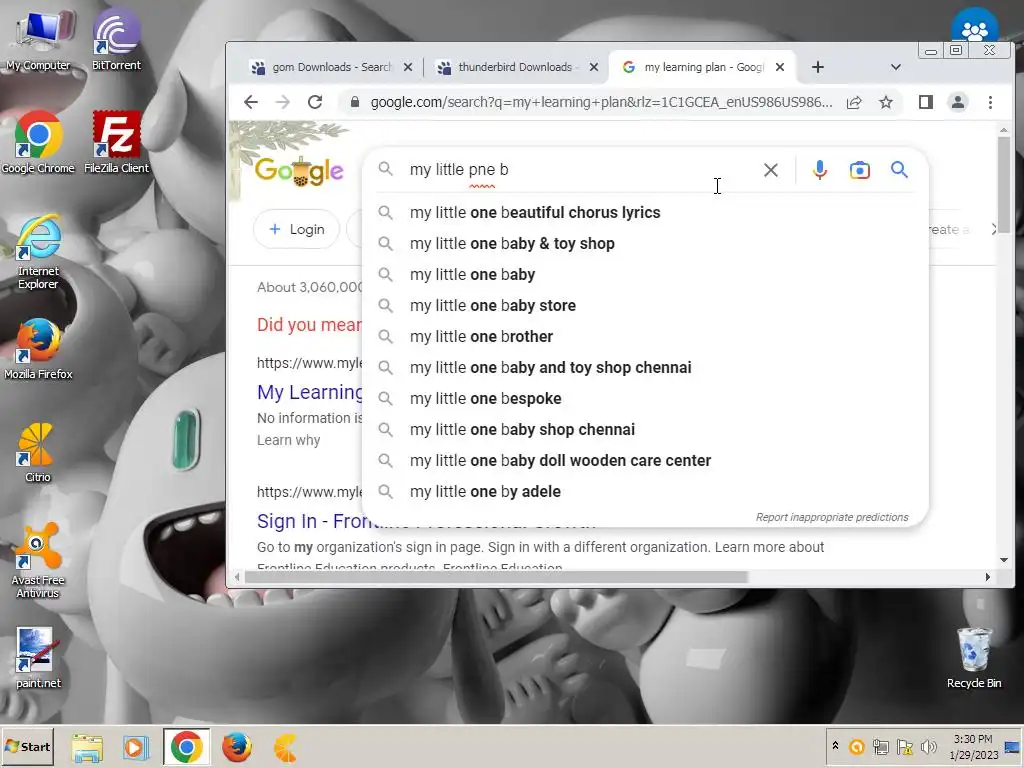This screenshot has height=768, width=1024.
Task: Open My Computer desktop icon
Action: coord(38,40)
